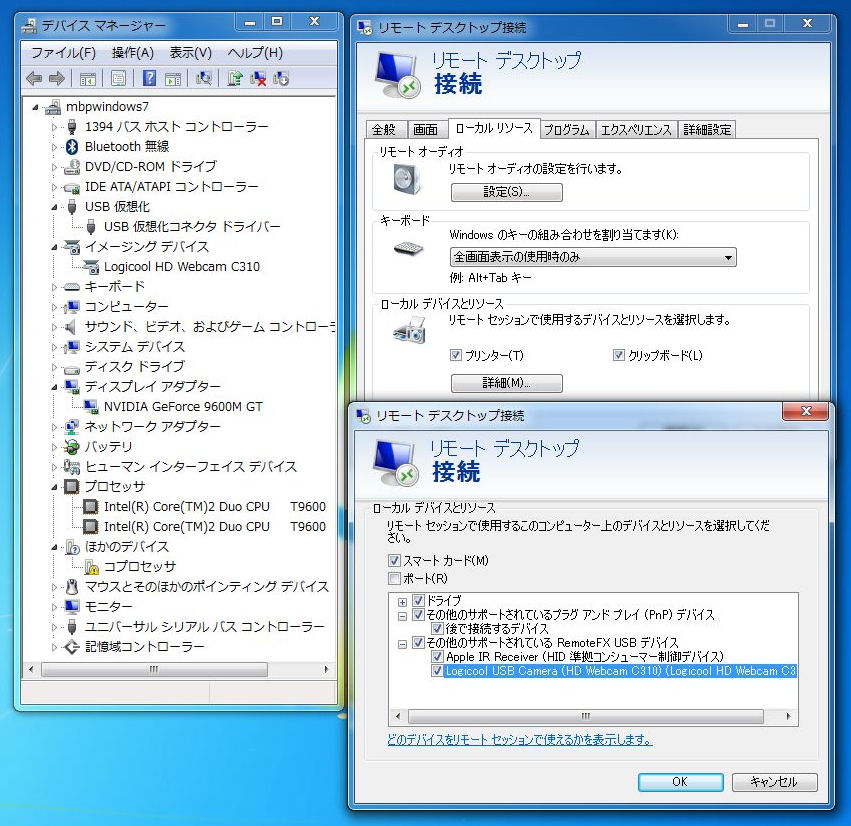Viewport: 851px width, 826px height.
Task: Select the コプロセッサ warning device icon
Action: pos(91,567)
